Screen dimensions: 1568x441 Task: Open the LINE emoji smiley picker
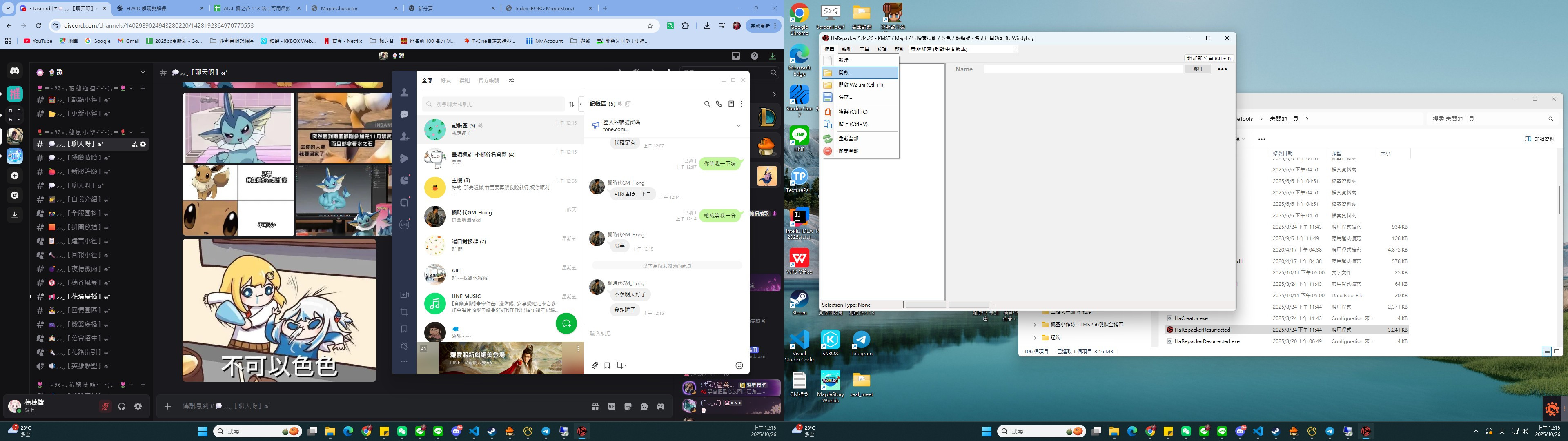click(739, 365)
